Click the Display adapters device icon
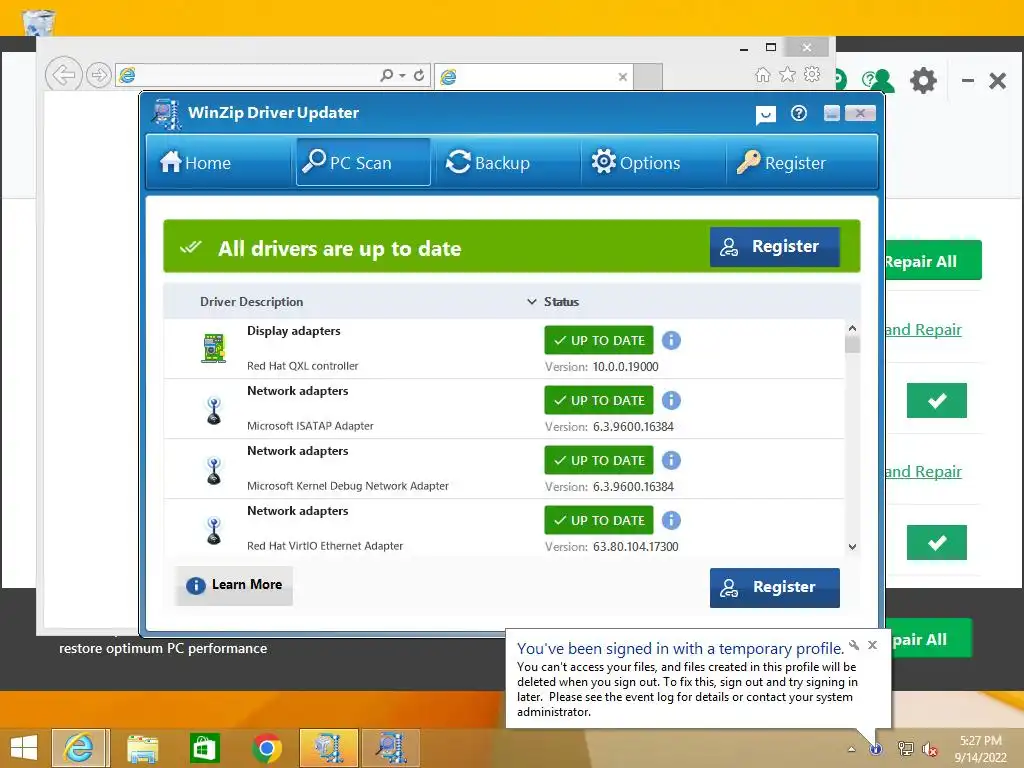 click(214, 348)
